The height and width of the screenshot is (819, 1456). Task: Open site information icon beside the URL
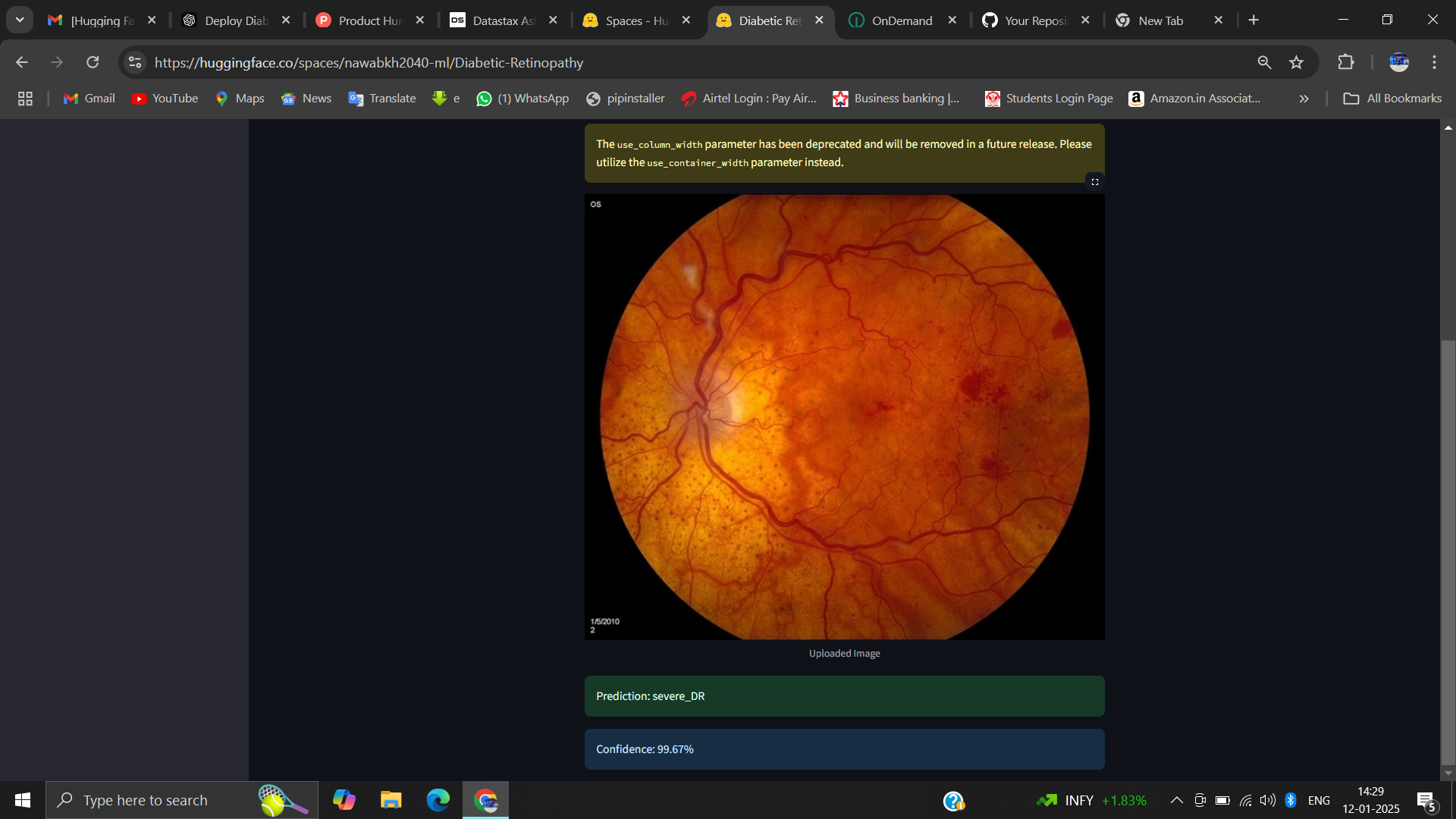(135, 62)
